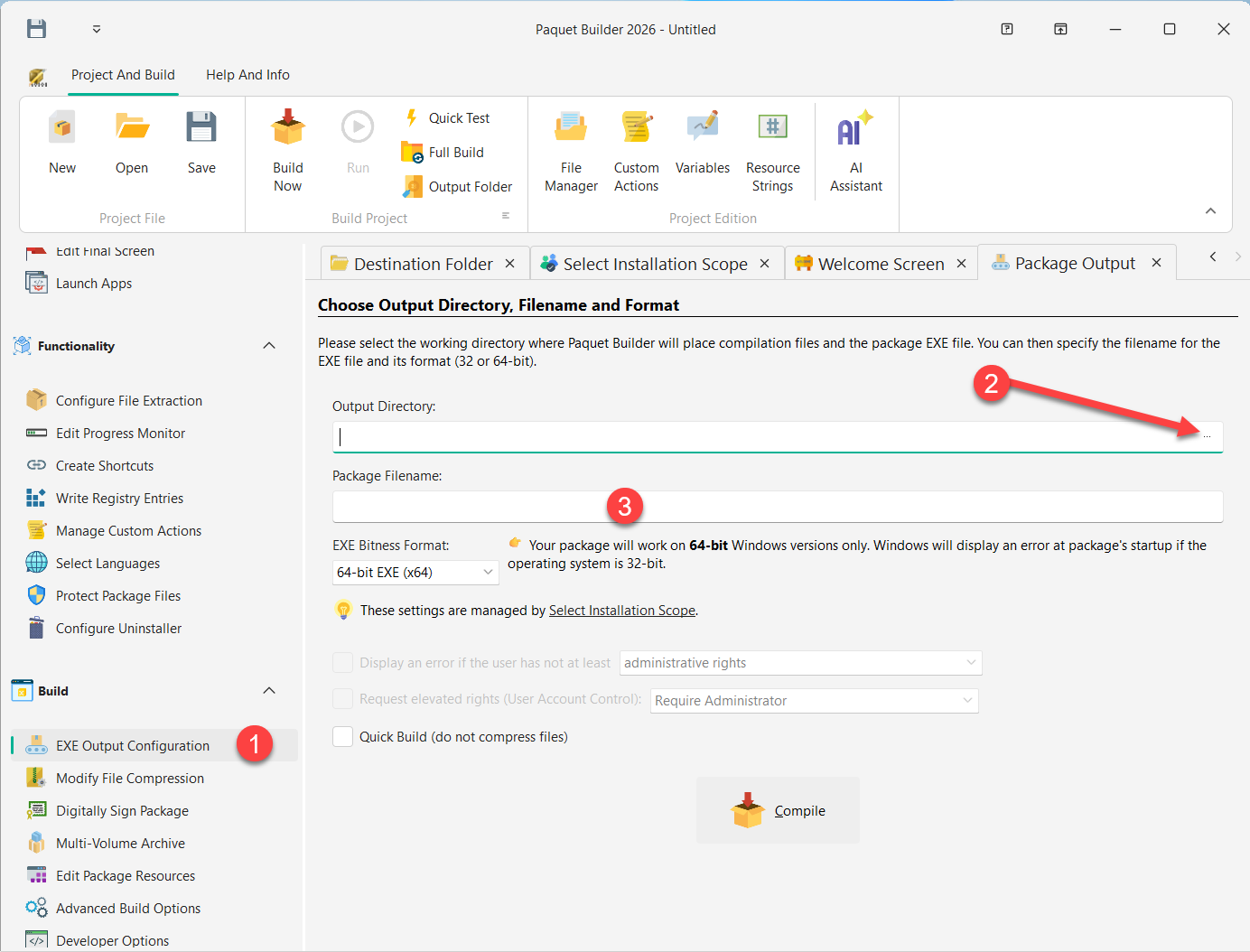Collapse the Functionality section
This screenshot has height=952, width=1250.
coord(269,346)
